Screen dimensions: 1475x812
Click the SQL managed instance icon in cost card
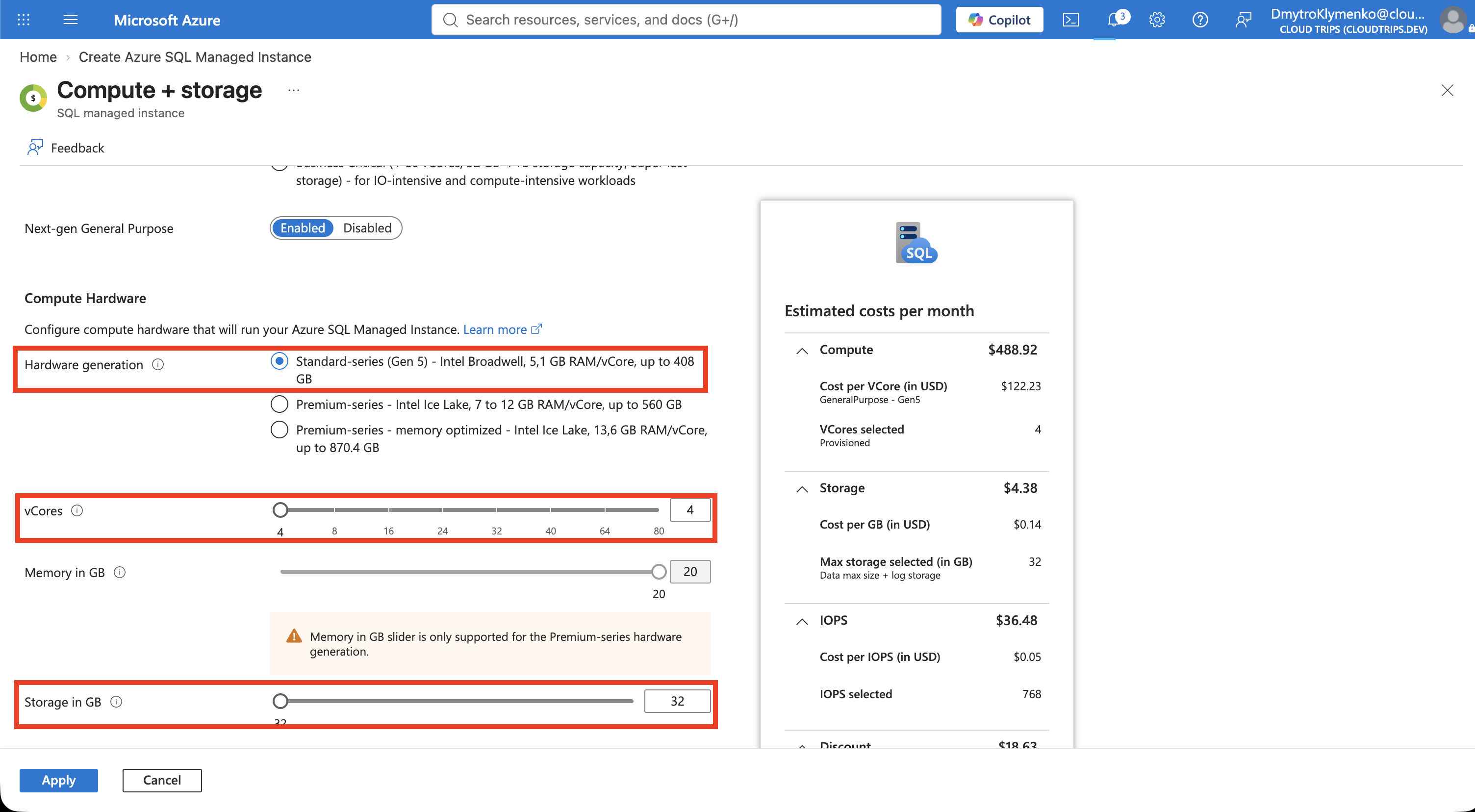point(916,243)
